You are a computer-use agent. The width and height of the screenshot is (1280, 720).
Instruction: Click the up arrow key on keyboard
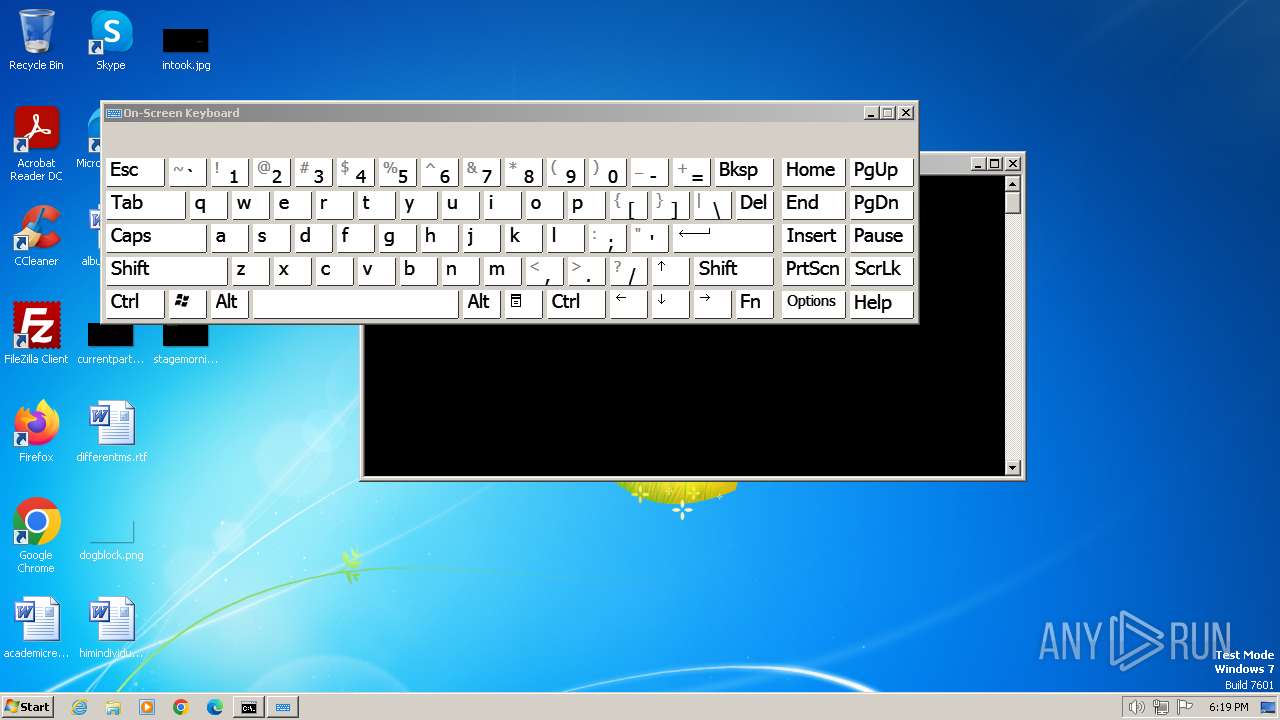pyautogui.click(x=671, y=270)
